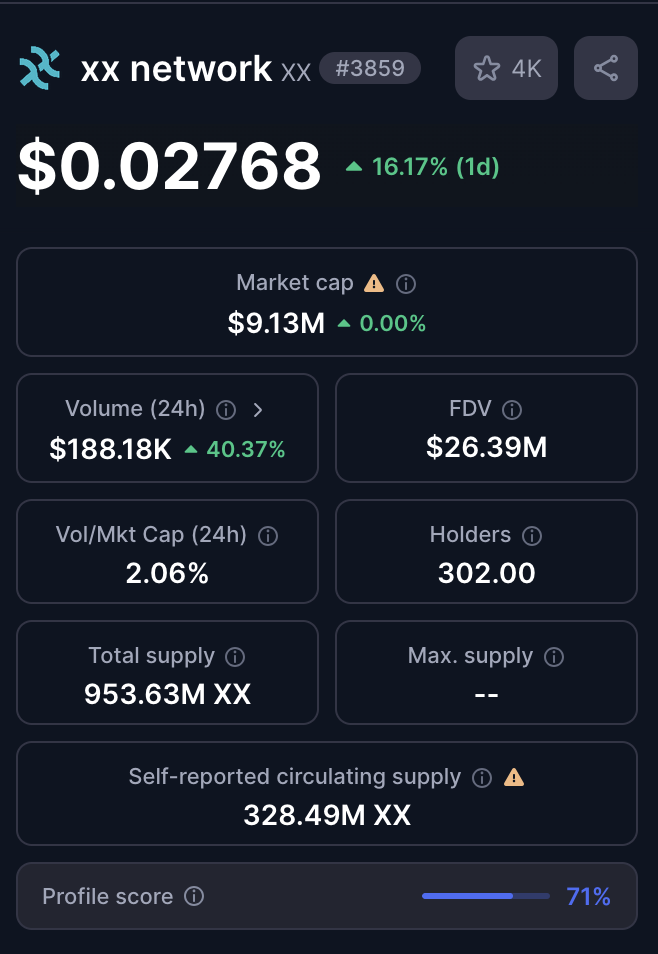The image size is (658, 954).
Task: Open the Profile score info icon
Action: click(x=194, y=896)
